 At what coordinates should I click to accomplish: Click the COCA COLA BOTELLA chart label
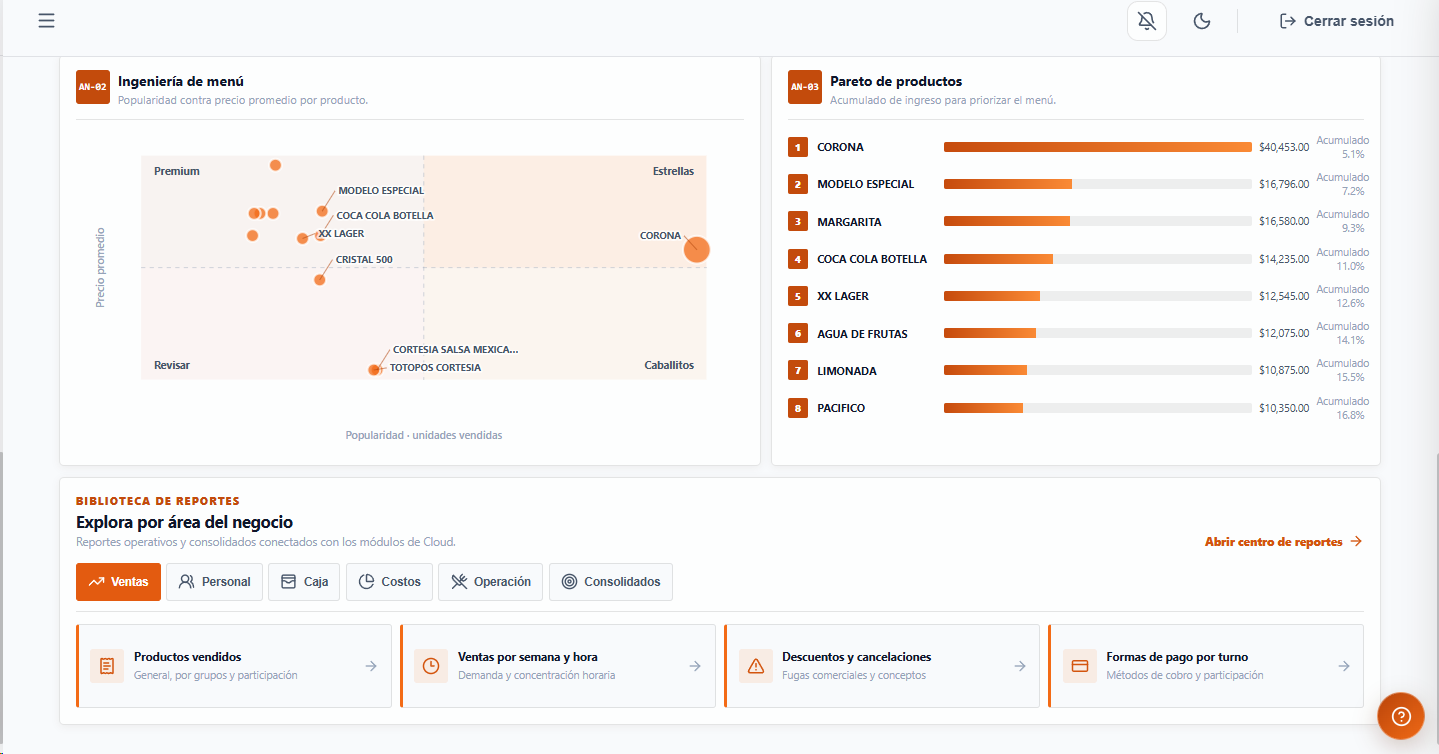(x=385, y=215)
